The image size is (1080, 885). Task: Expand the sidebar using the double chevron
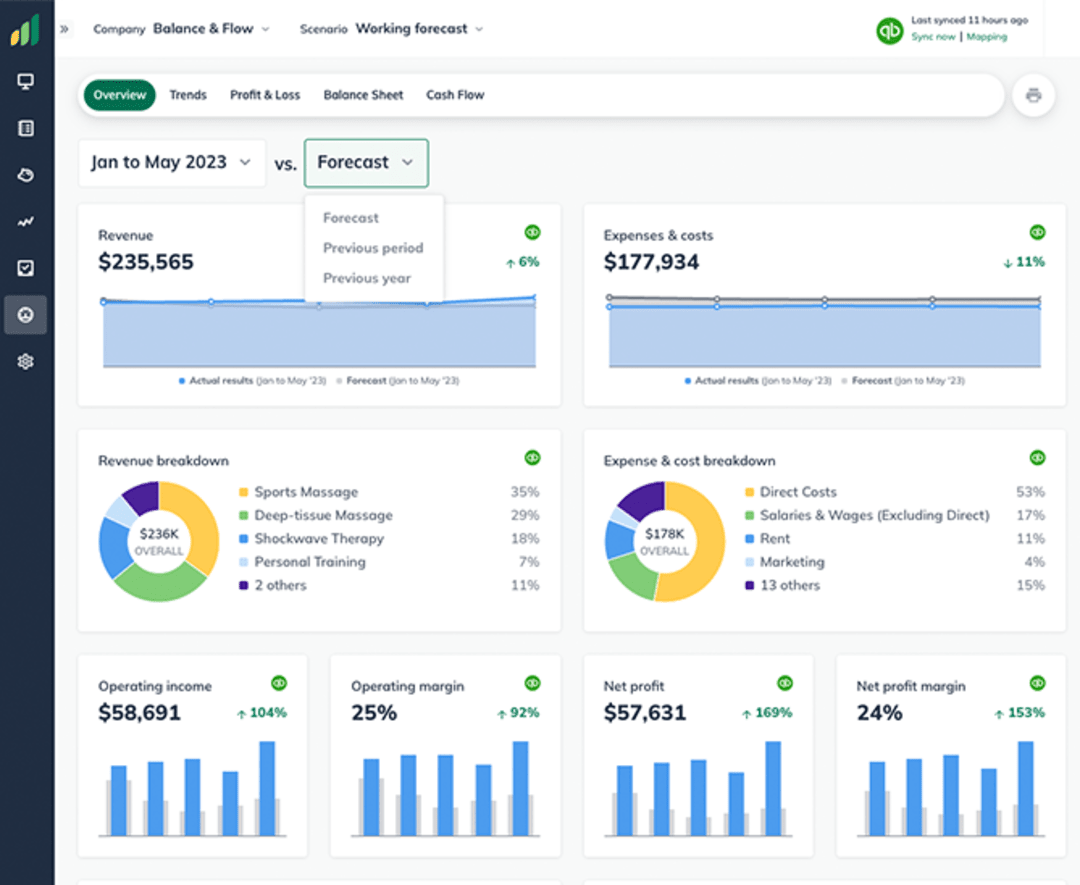[66, 29]
